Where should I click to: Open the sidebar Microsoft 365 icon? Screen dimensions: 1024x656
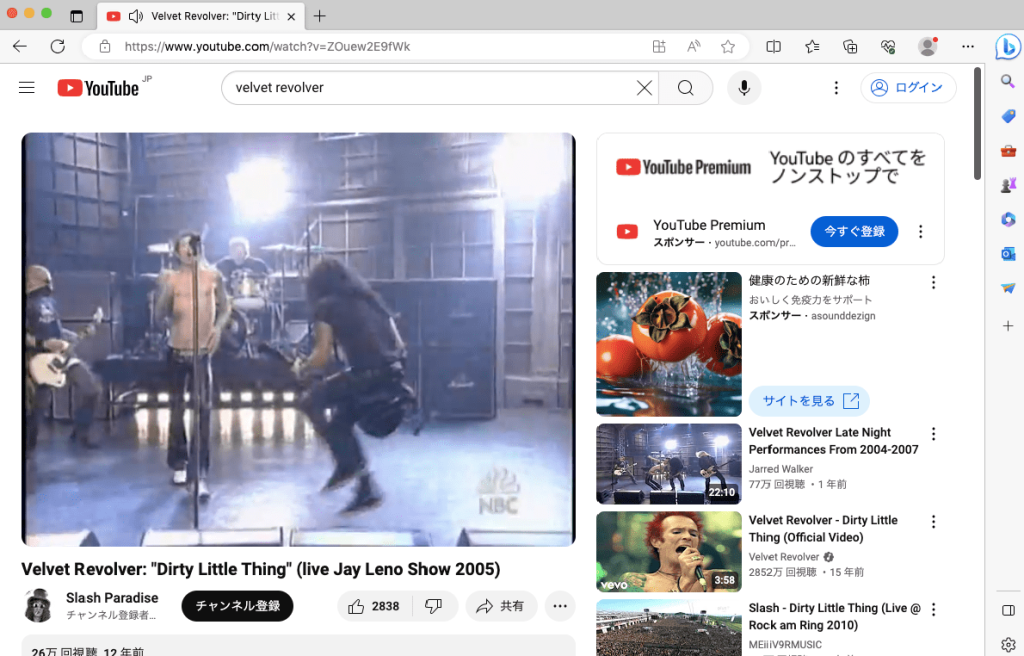coord(1008,220)
